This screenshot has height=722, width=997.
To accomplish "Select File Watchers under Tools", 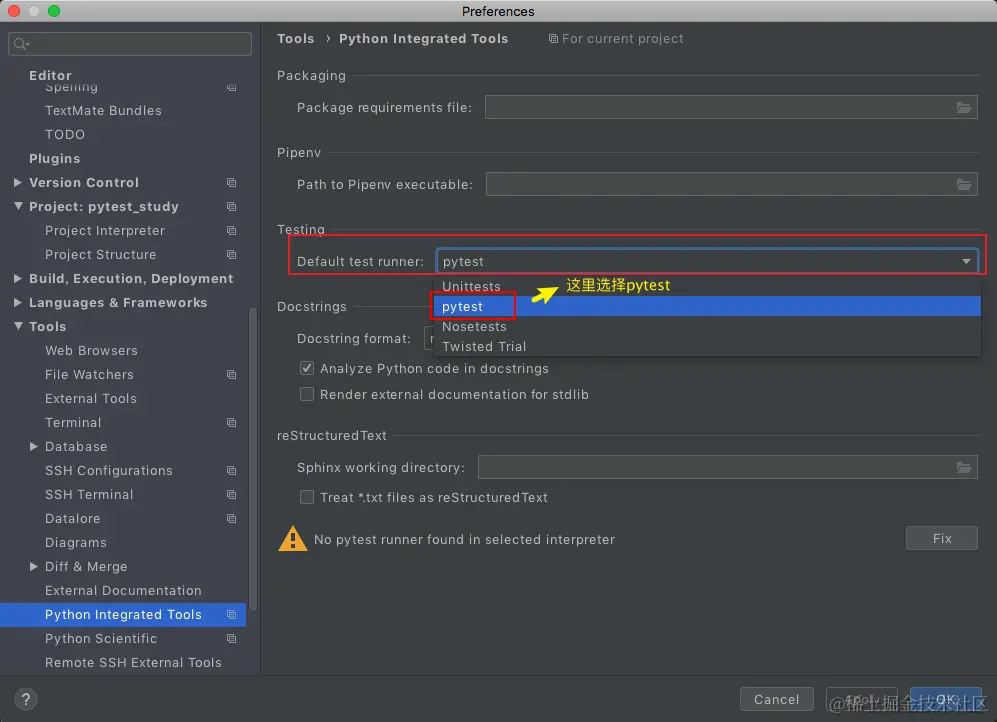I will [x=89, y=375].
